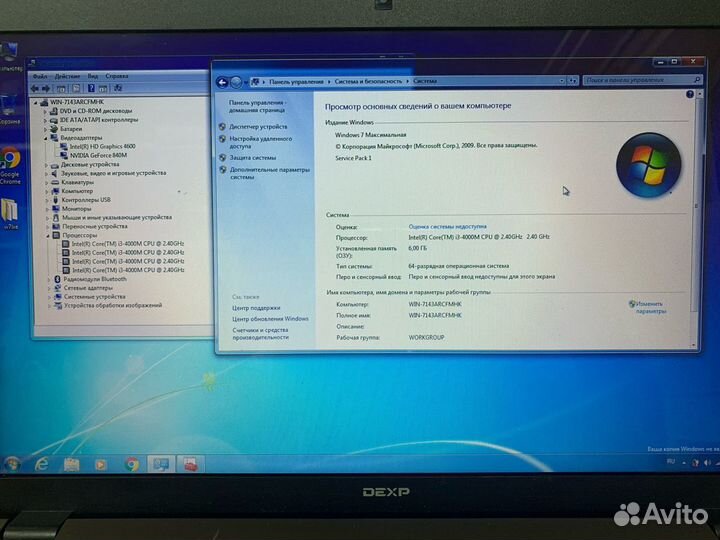
Task: Click the RU language indicator in tray
Action: [x=671, y=461]
